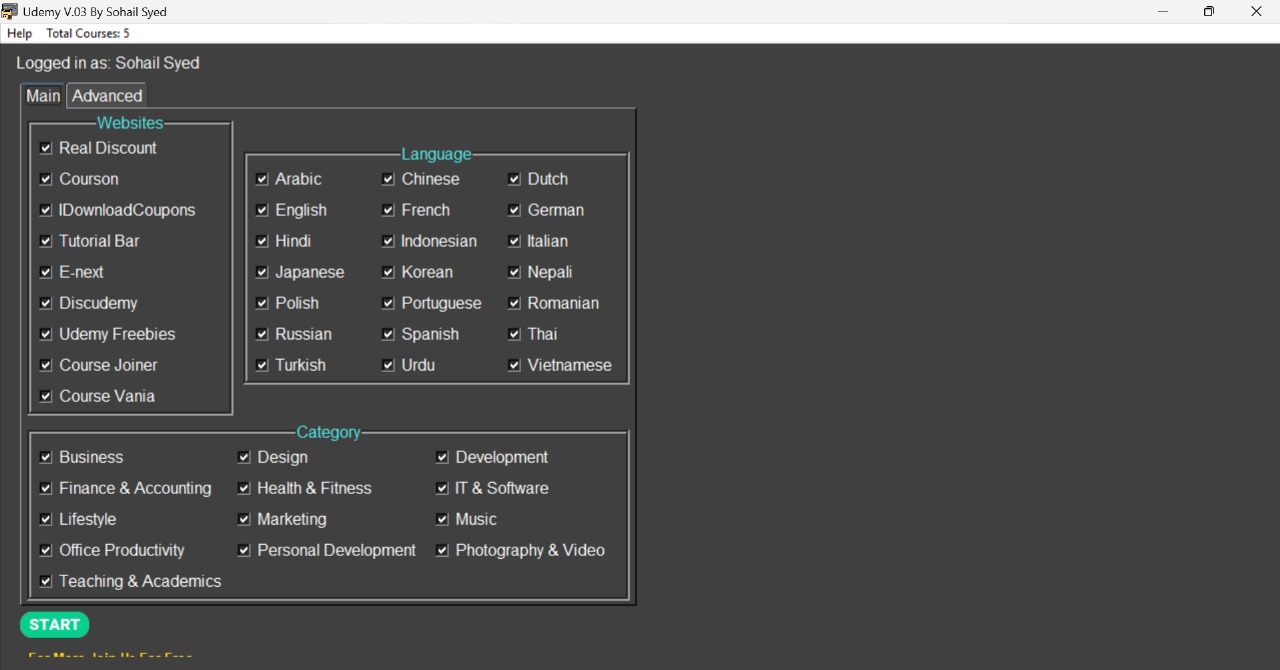The width and height of the screenshot is (1280, 670).
Task: Restore down the application window
Action: pyautogui.click(x=1209, y=12)
